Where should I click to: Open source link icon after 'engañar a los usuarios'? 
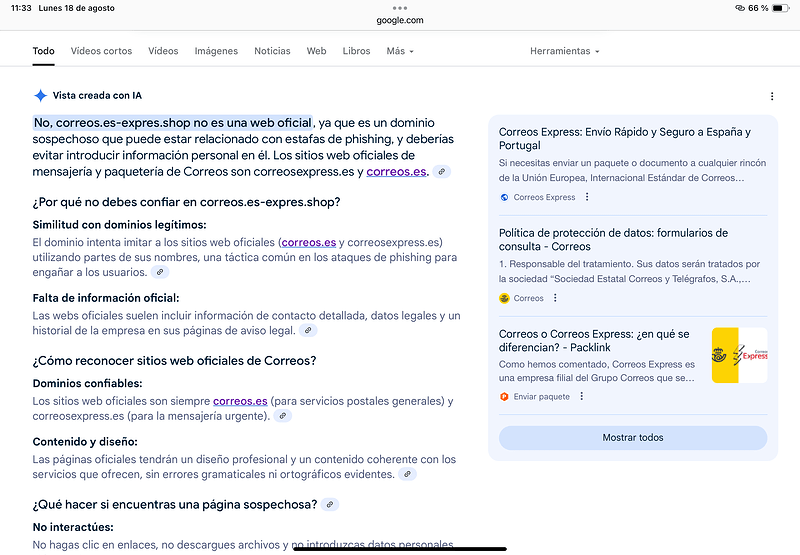click(x=160, y=272)
